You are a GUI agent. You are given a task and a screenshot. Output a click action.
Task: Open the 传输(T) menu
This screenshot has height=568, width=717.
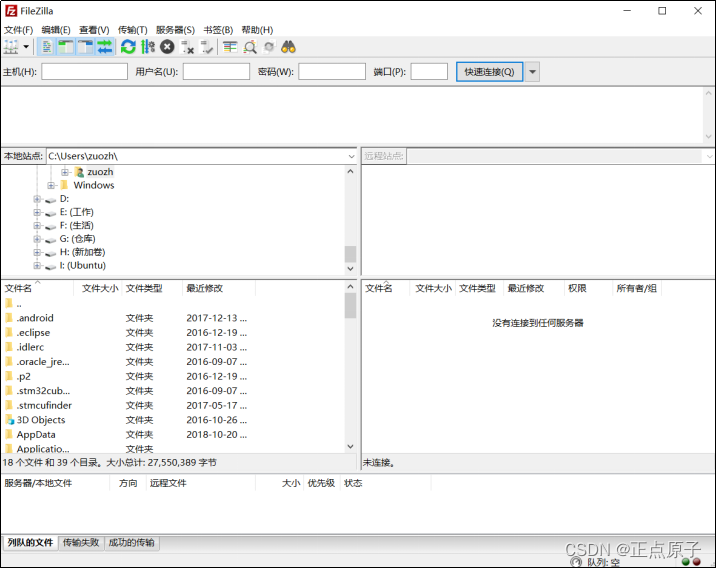[x=133, y=30]
